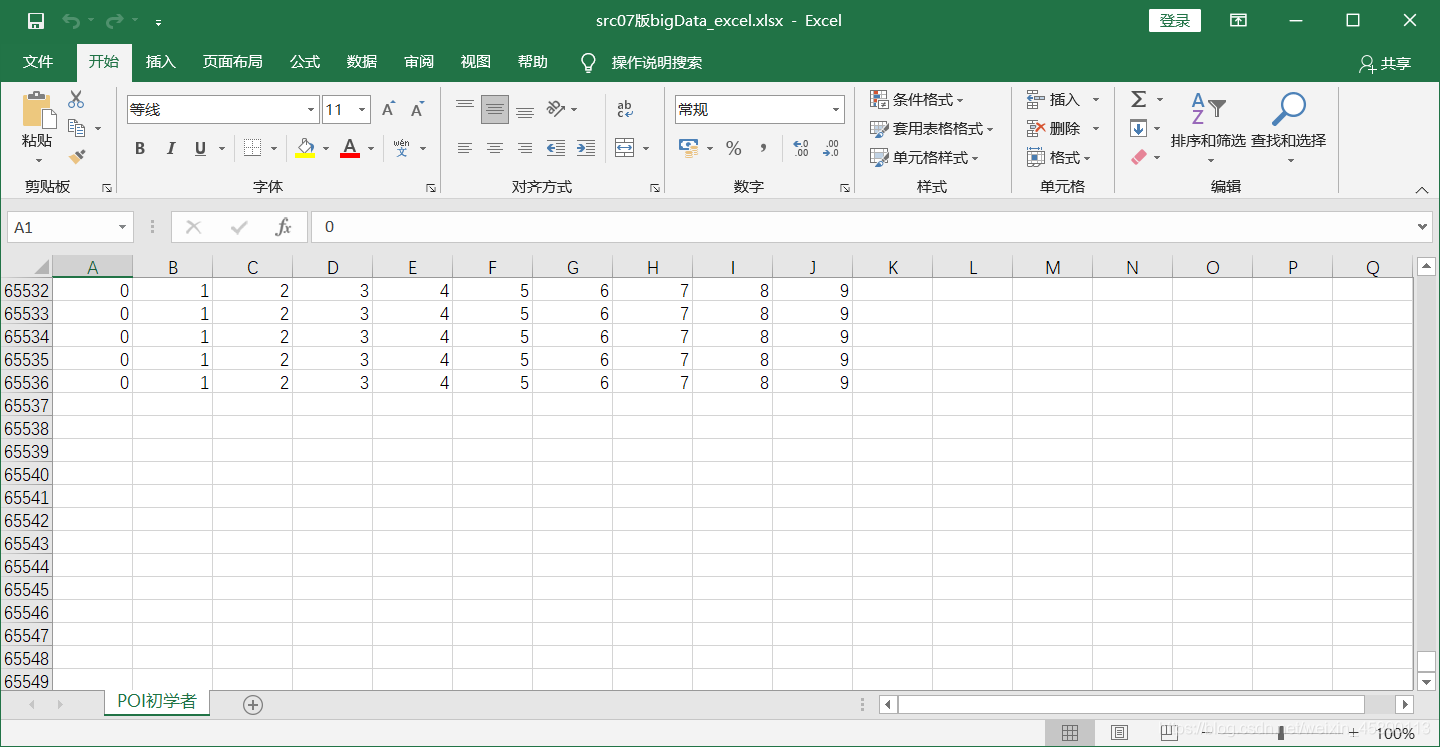Click the 共享 share button
The height and width of the screenshot is (747, 1440).
1385,63
